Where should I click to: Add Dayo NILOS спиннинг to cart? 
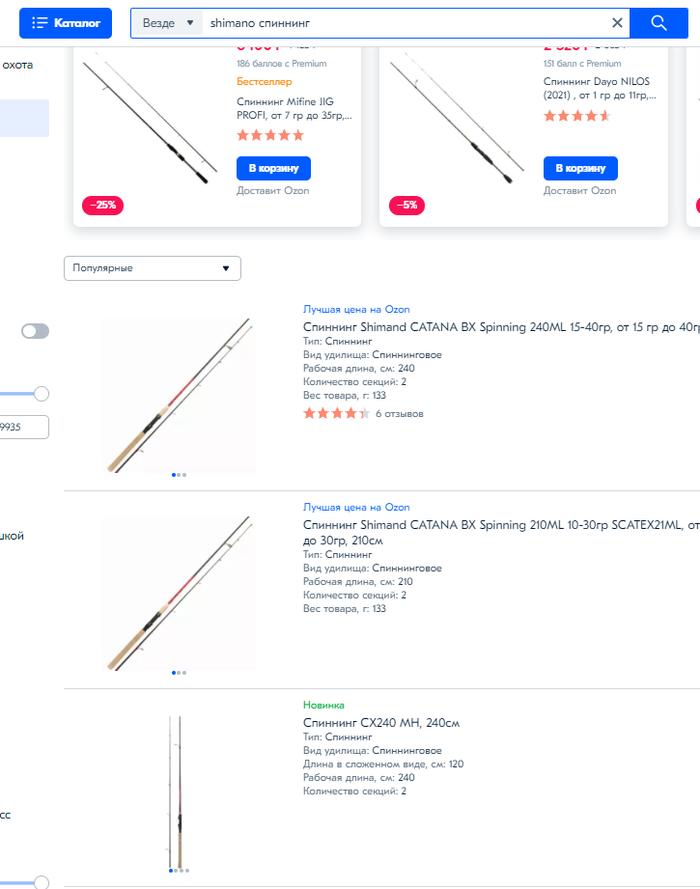coord(580,168)
